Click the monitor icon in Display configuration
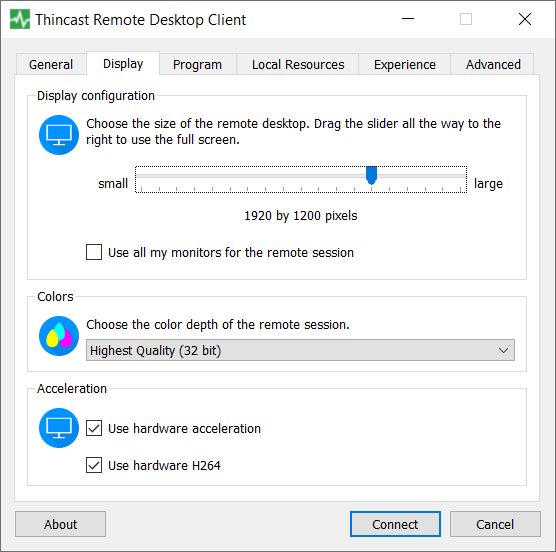Image resolution: width=556 pixels, height=552 pixels. [59, 135]
